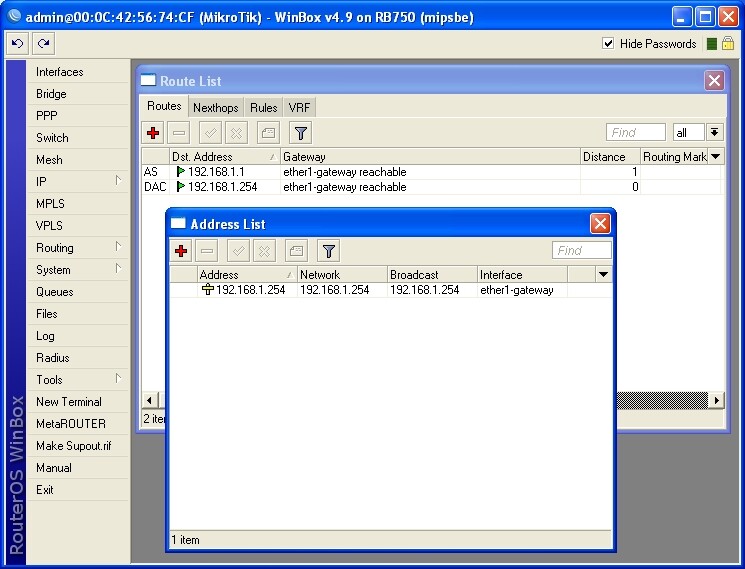Open the filter funnel in Route List
This screenshot has height=569, width=745.
point(300,133)
